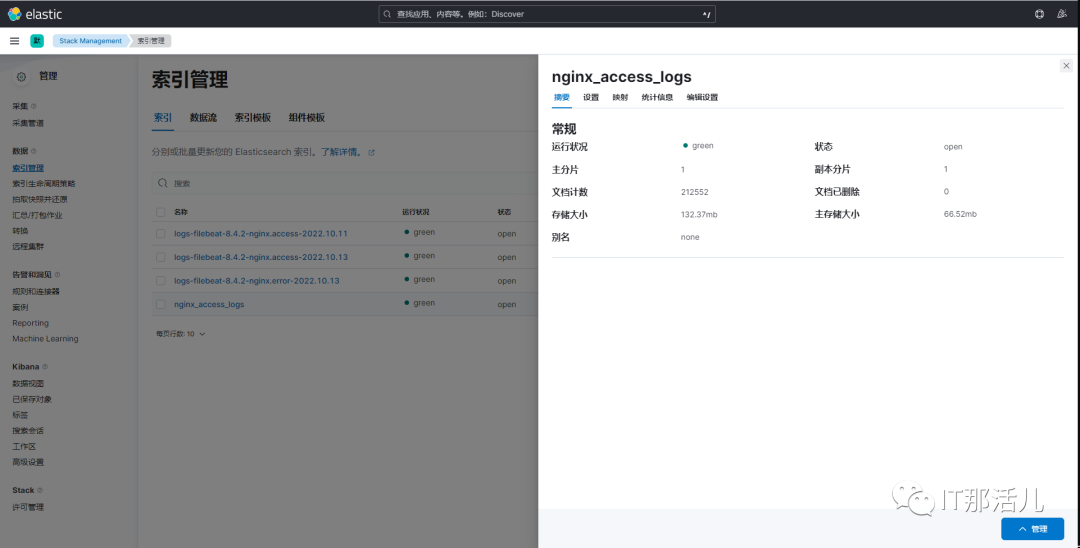
Task: Sort the table by 名称 column header
Action: point(180,212)
